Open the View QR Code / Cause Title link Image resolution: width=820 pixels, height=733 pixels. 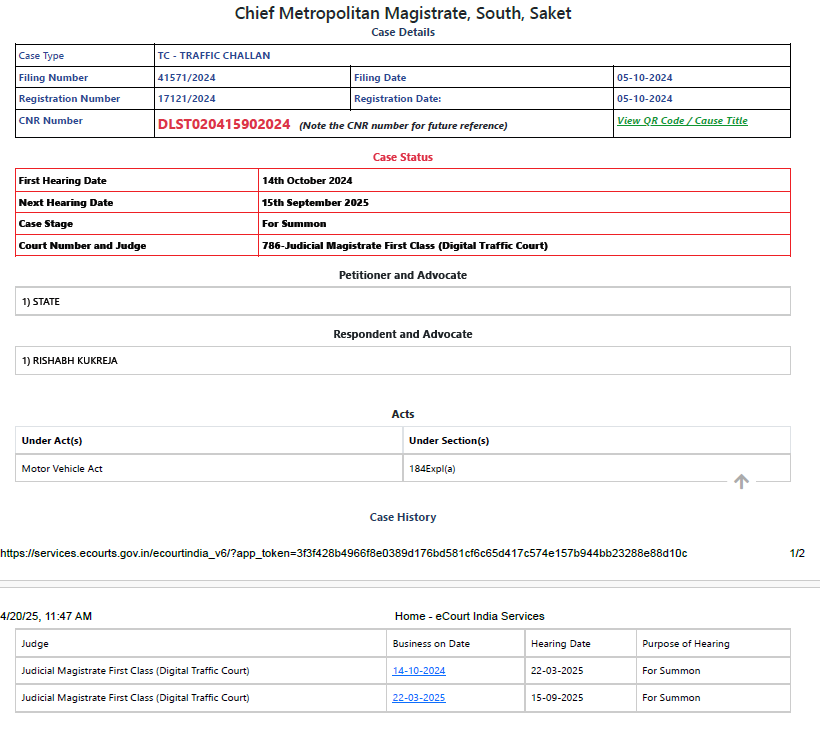[x=682, y=121]
